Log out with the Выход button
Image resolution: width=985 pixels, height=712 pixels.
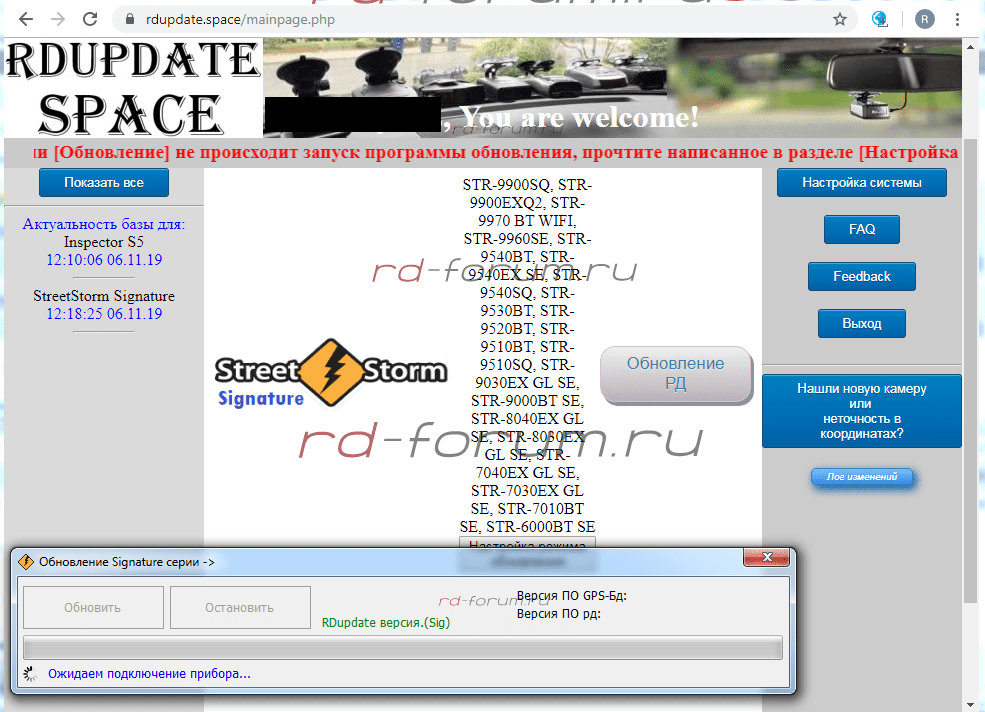(x=861, y=324)
